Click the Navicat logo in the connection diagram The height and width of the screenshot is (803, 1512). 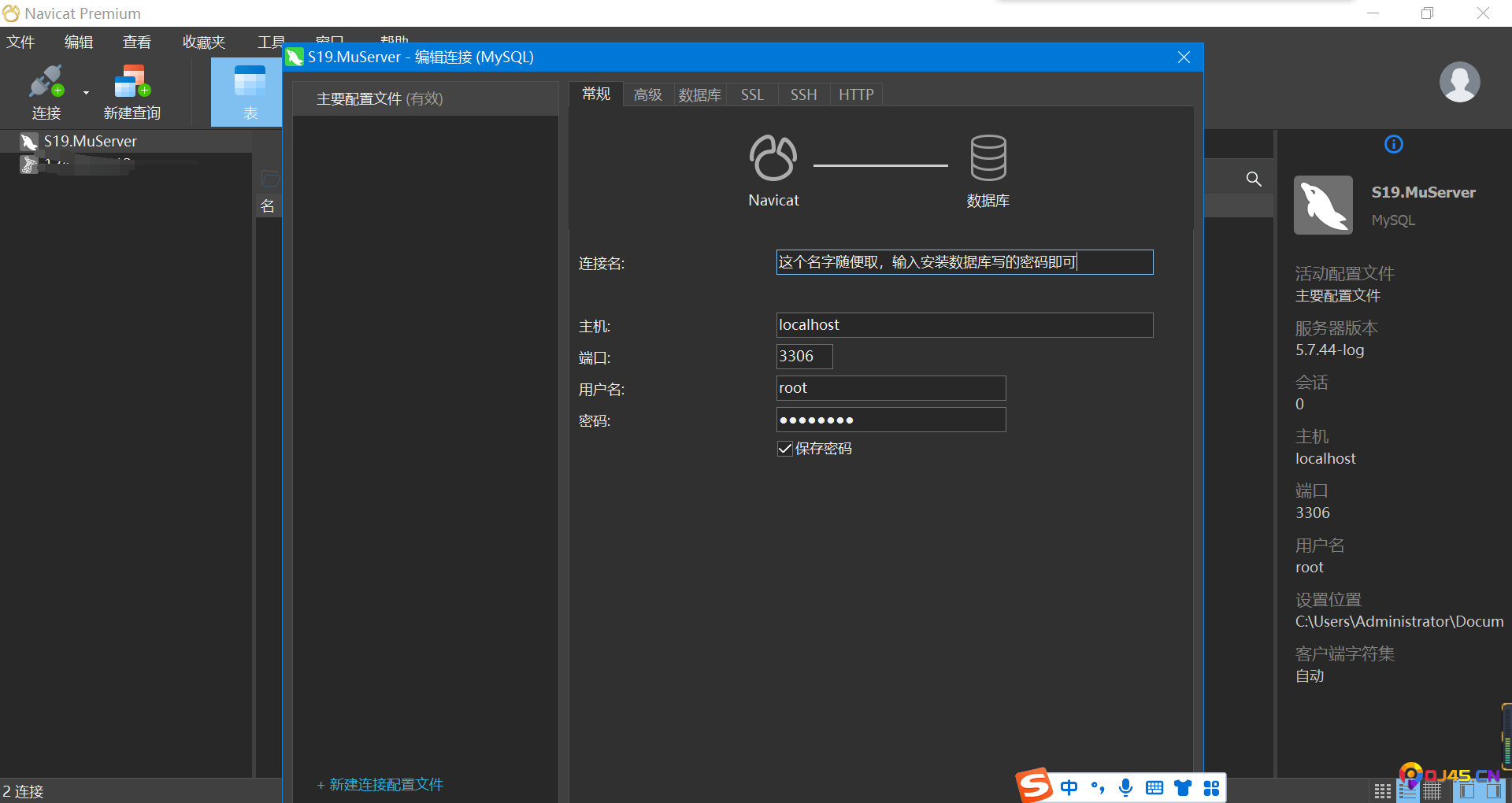click(x=773, y=157)
